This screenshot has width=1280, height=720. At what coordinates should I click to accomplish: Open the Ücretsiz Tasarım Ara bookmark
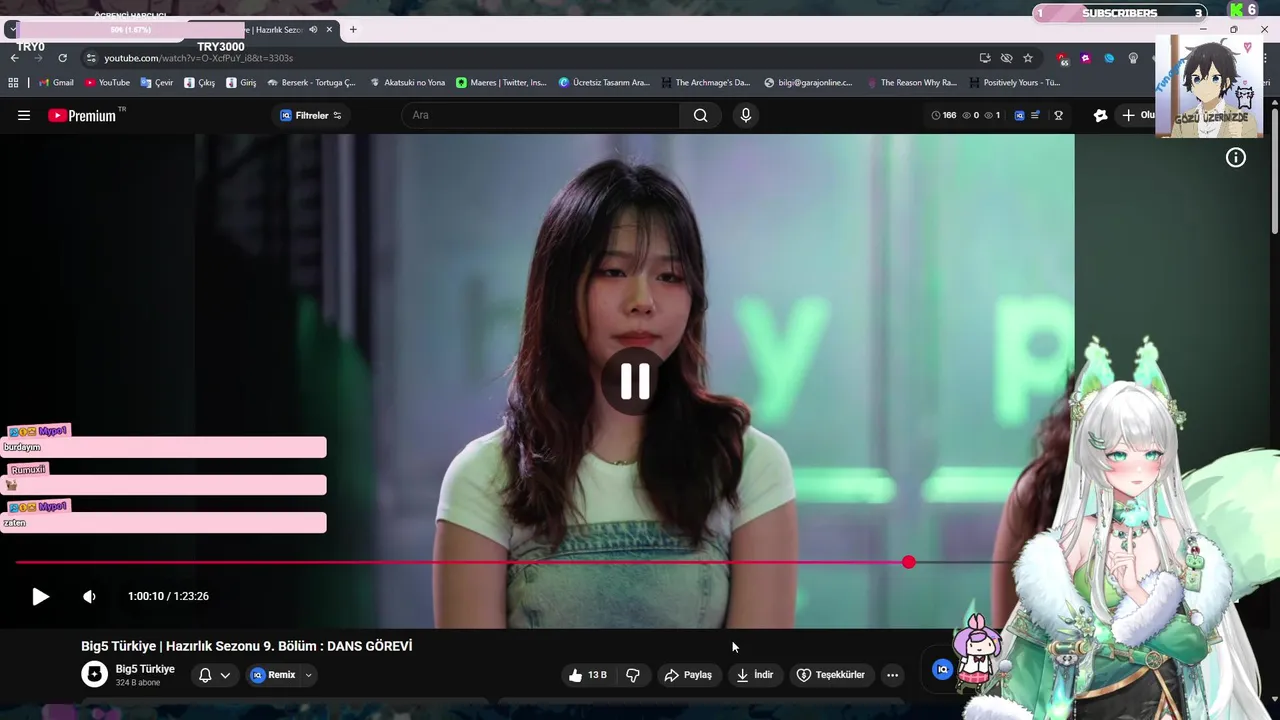point(604,83)
